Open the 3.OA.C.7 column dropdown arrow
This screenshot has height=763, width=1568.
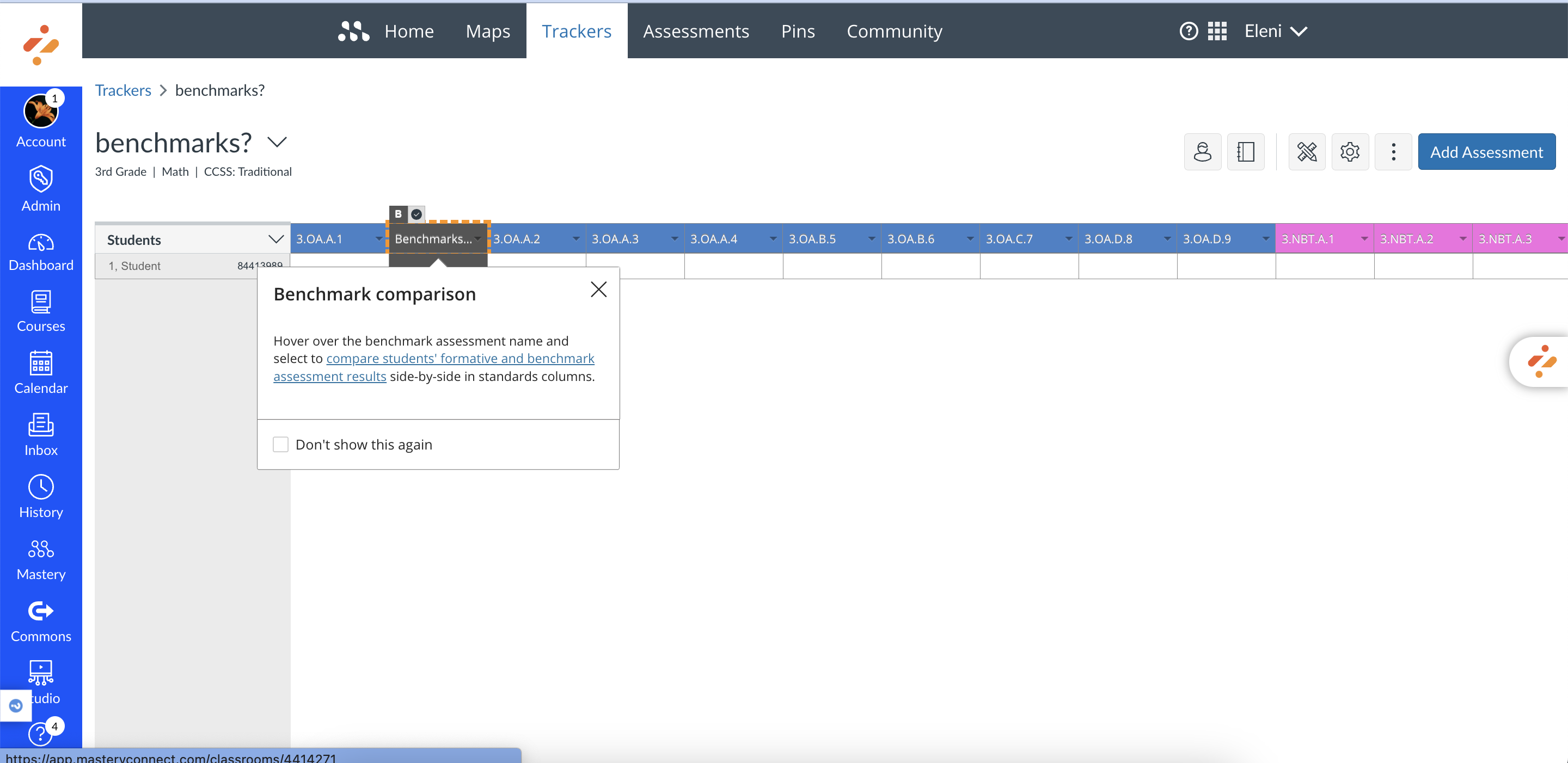point(1068,238)
